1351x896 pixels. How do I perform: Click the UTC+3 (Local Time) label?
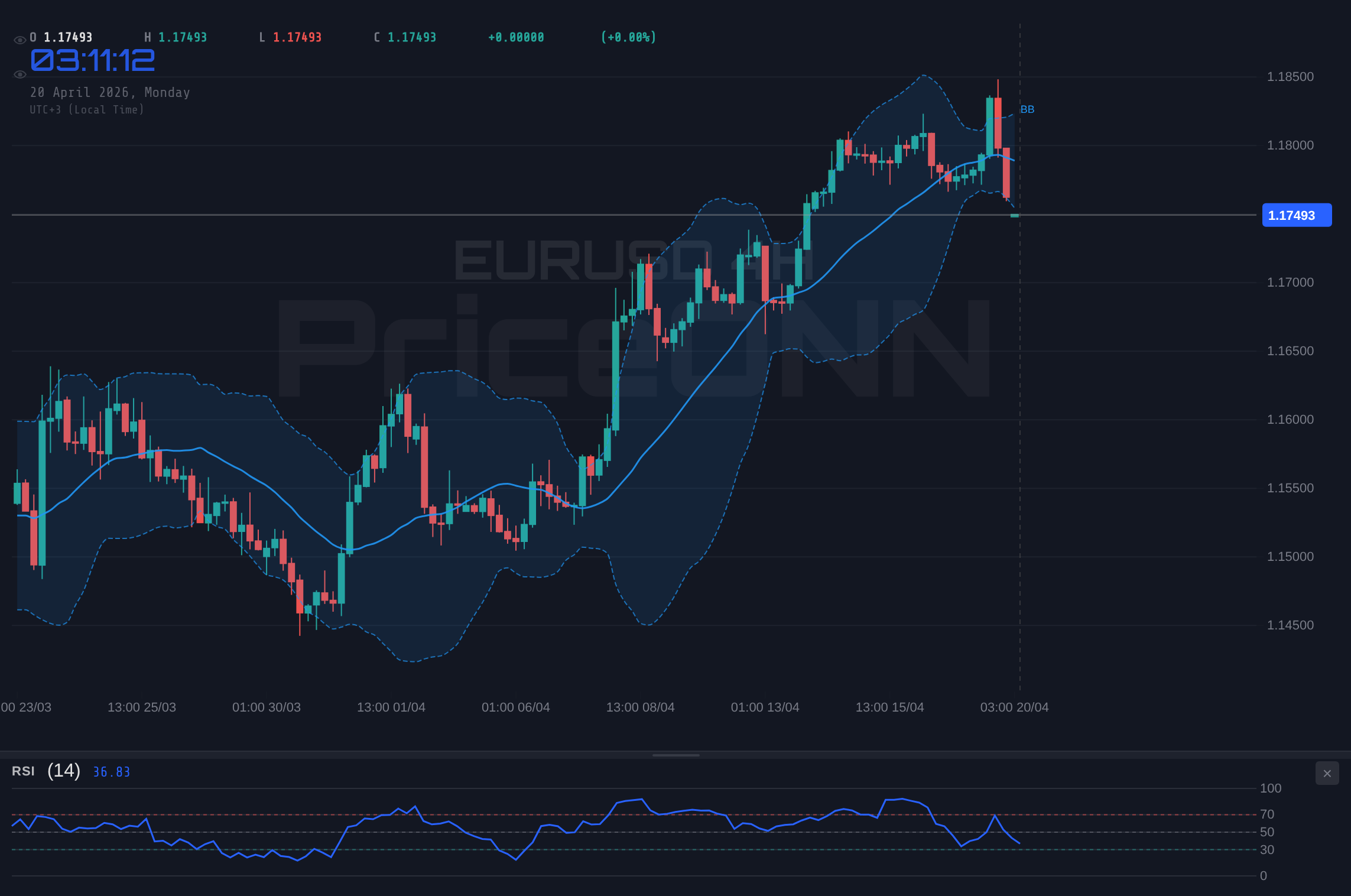(x=87, y=110)
